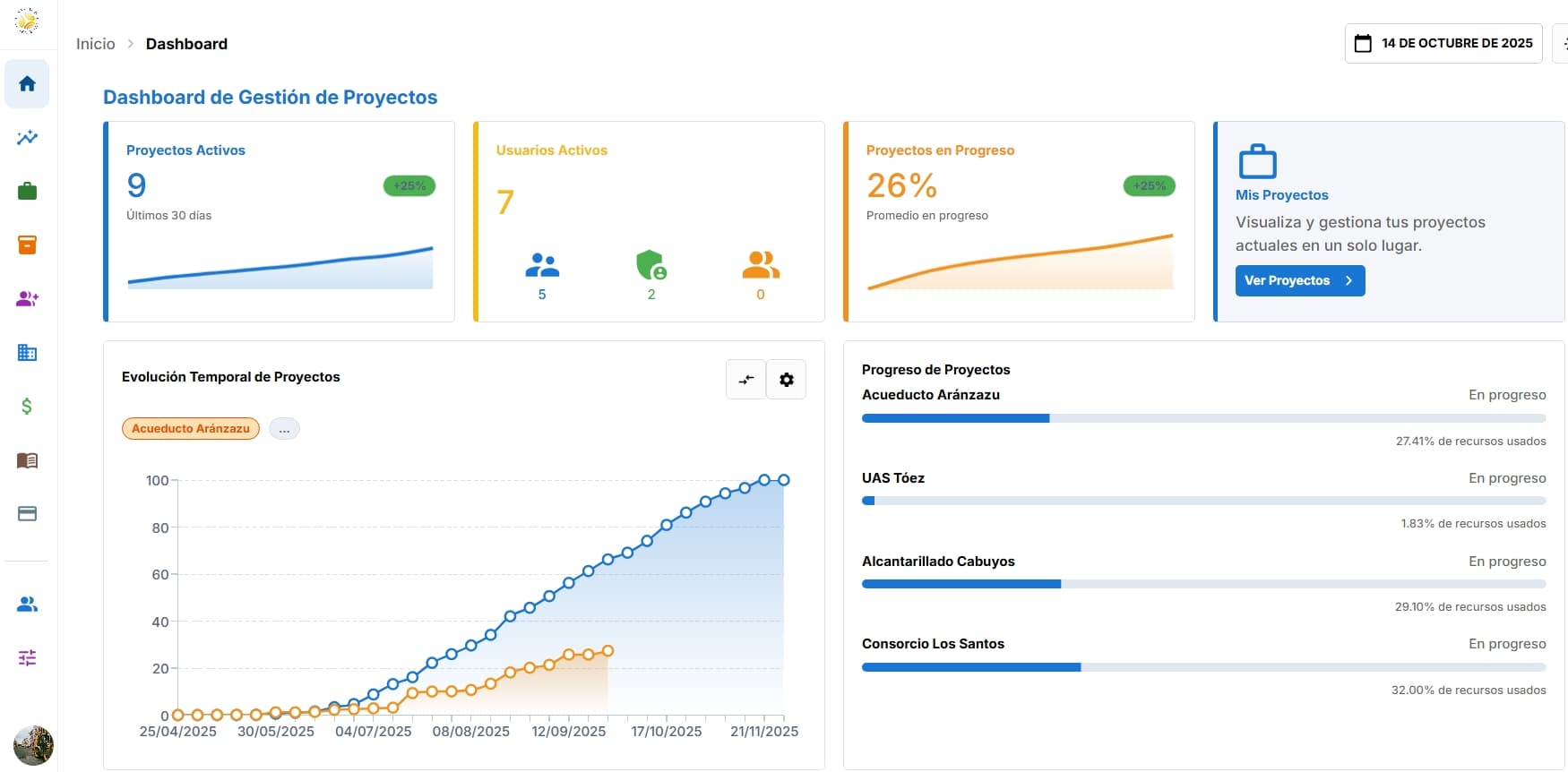Open the chart settings gear button
The height and width of the screenshot is (772, 1568).
coord(787,380)
